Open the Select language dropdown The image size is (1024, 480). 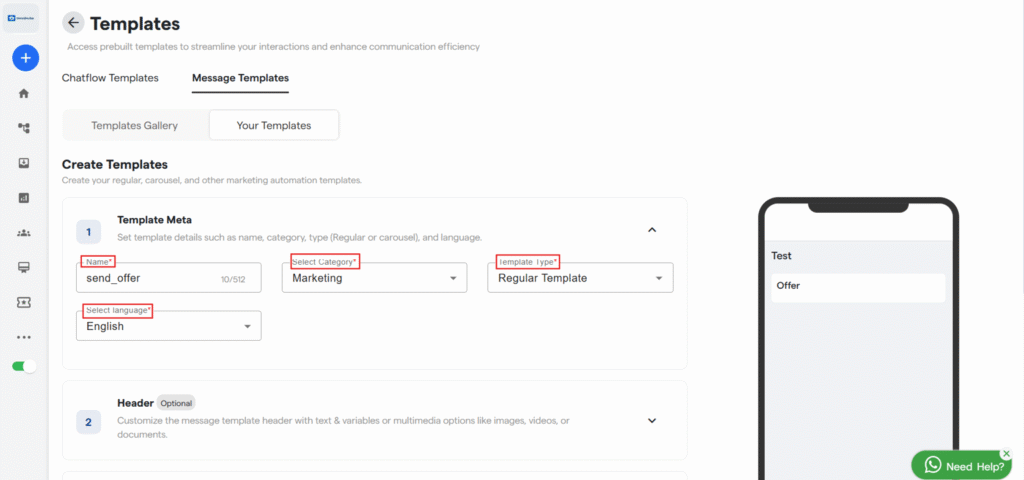tap(168, 326)
